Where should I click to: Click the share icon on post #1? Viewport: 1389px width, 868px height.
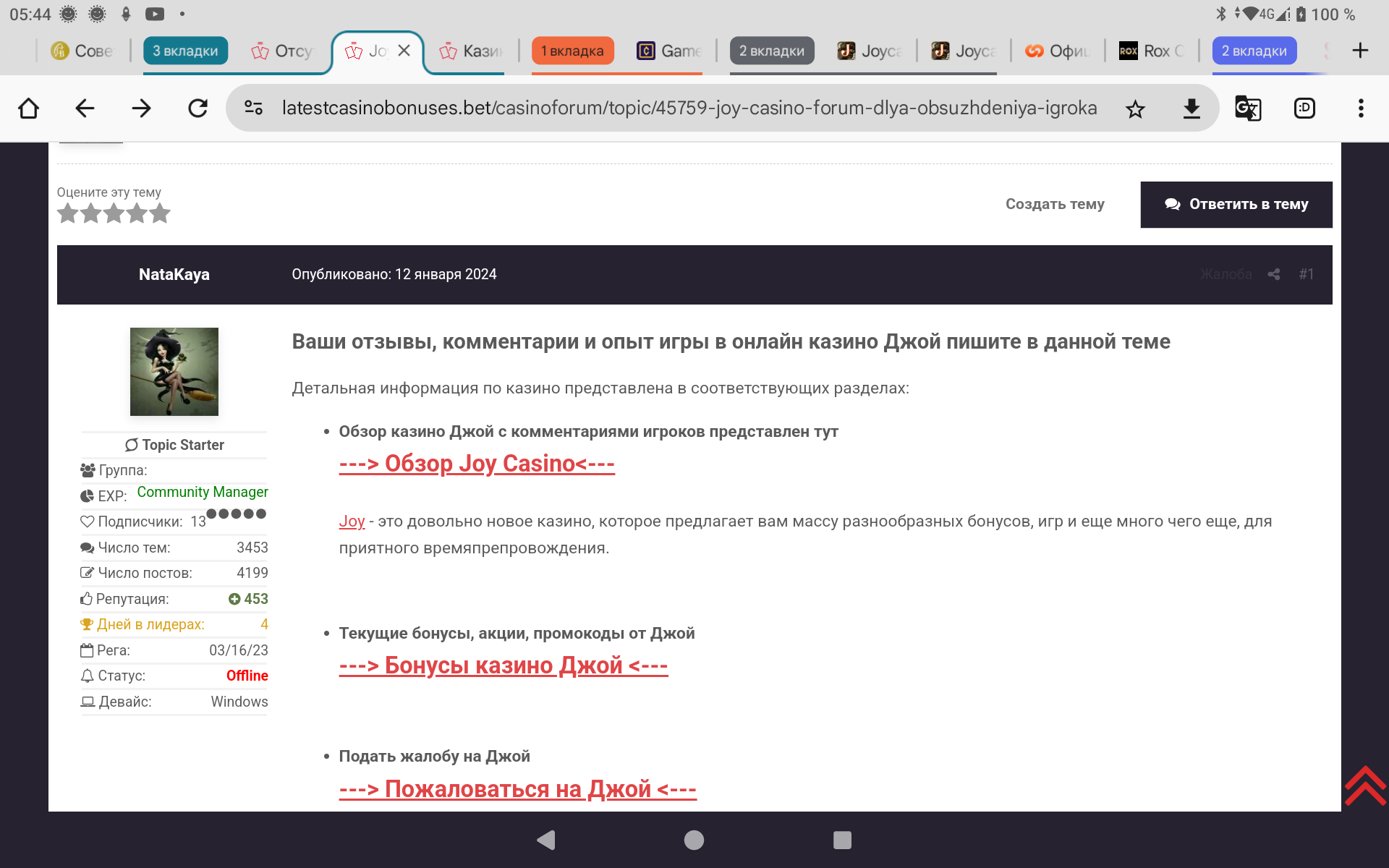click(x=1274, y=274)
